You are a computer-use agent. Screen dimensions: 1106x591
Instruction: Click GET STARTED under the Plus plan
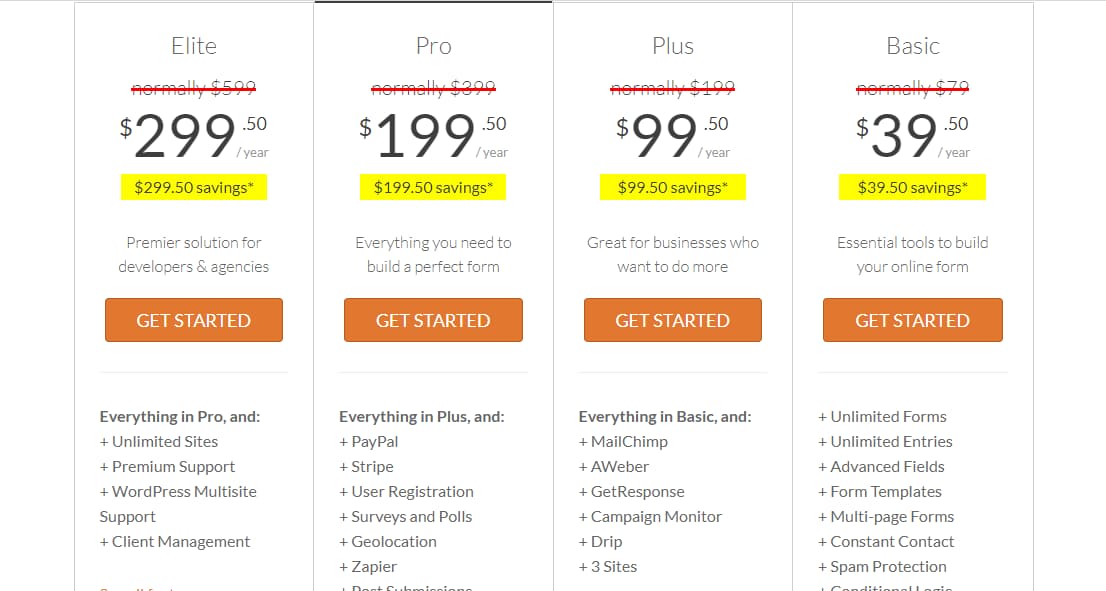coord(672,320)
